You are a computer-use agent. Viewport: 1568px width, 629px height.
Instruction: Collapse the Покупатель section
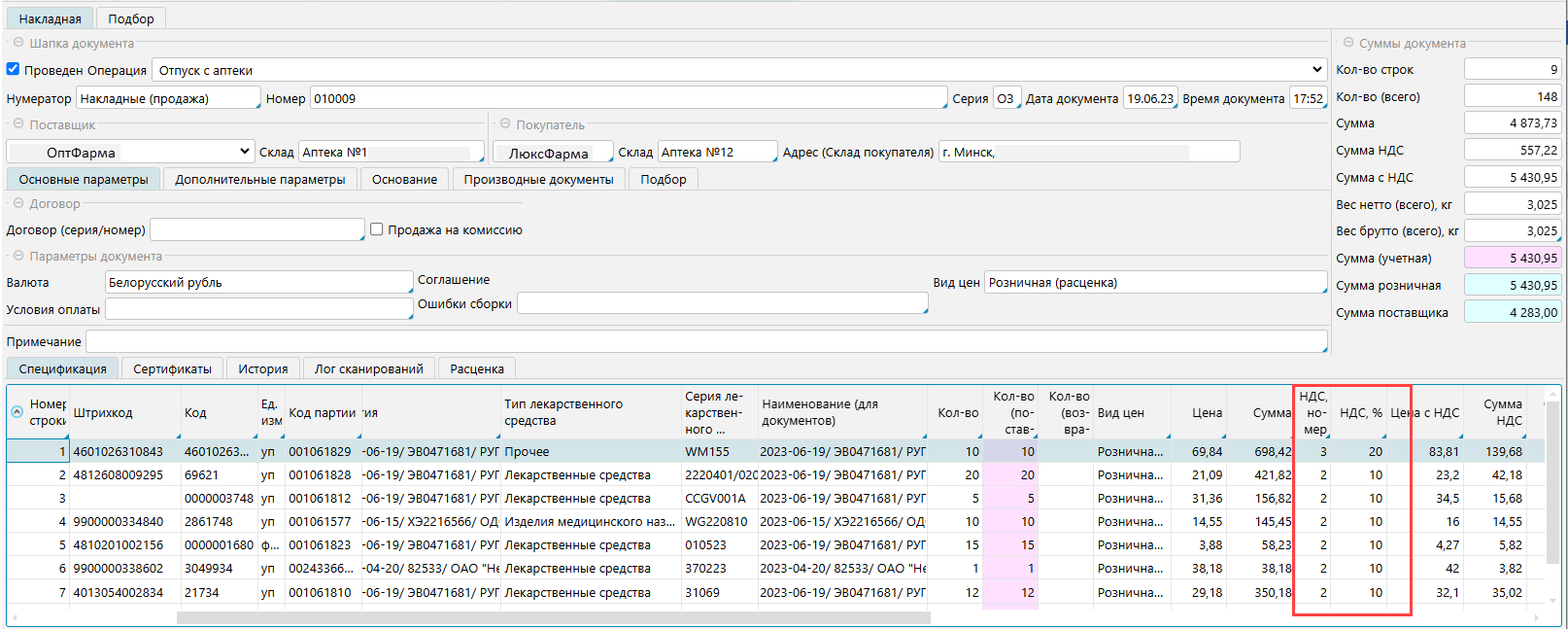[505, 124]
